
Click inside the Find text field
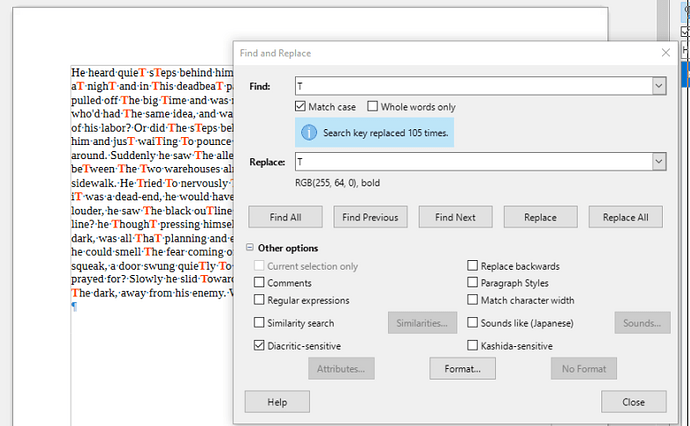coord(473,86)
